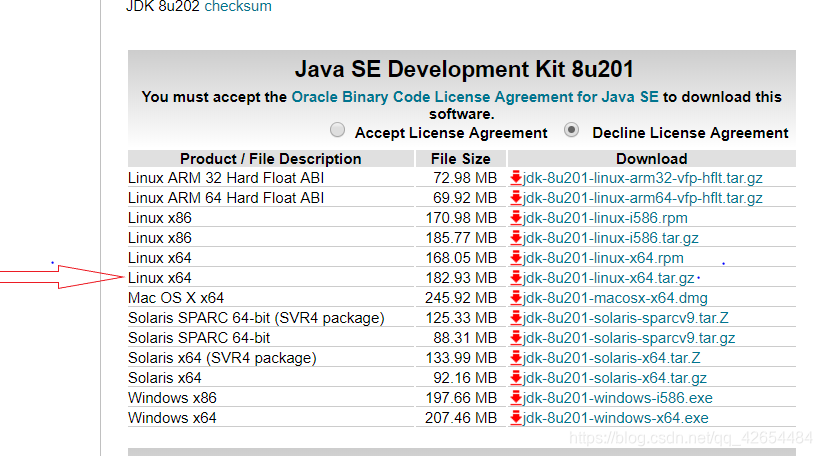This screenshot has width=822, height=456.
Task: Click Linux ARM 32 Hard Float ABI text
Action: (226, 178)
